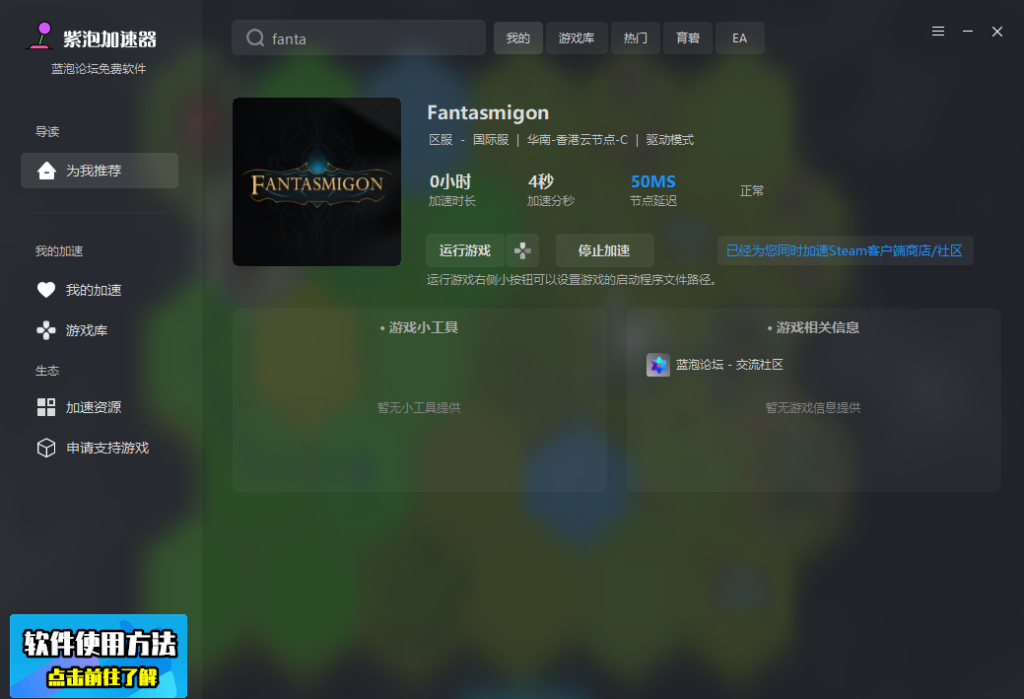
Task: Click the game path settings icon next to 运行游戏
Action: click(522, 250)
